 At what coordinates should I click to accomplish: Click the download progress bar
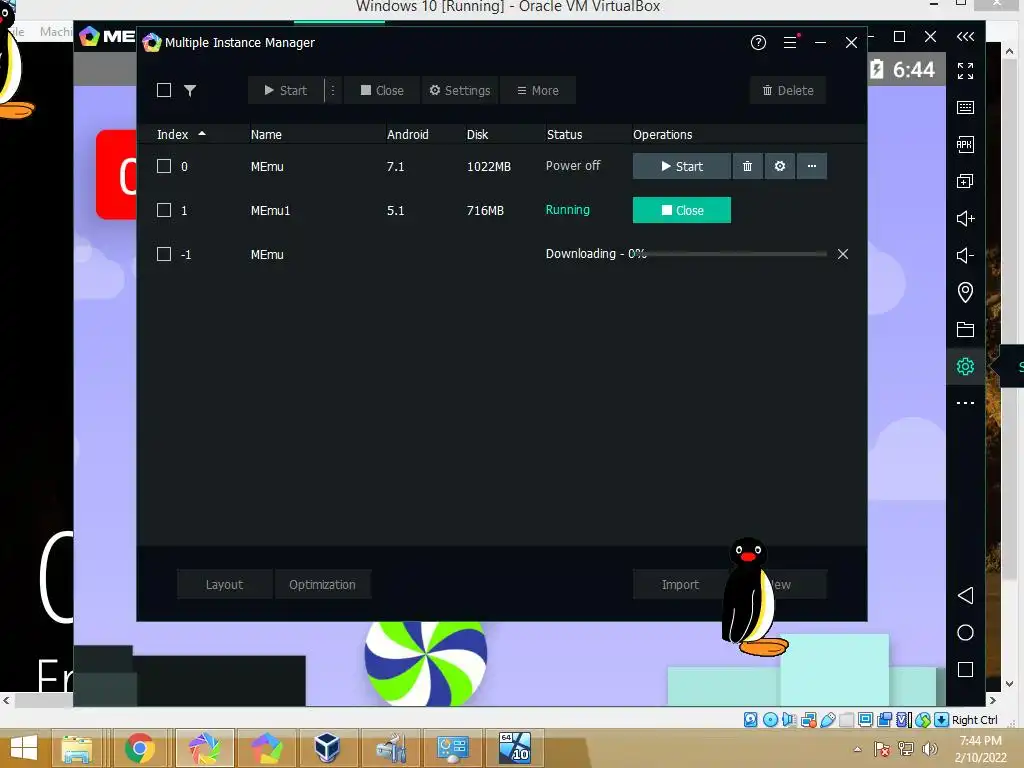[x=735, y=254]
